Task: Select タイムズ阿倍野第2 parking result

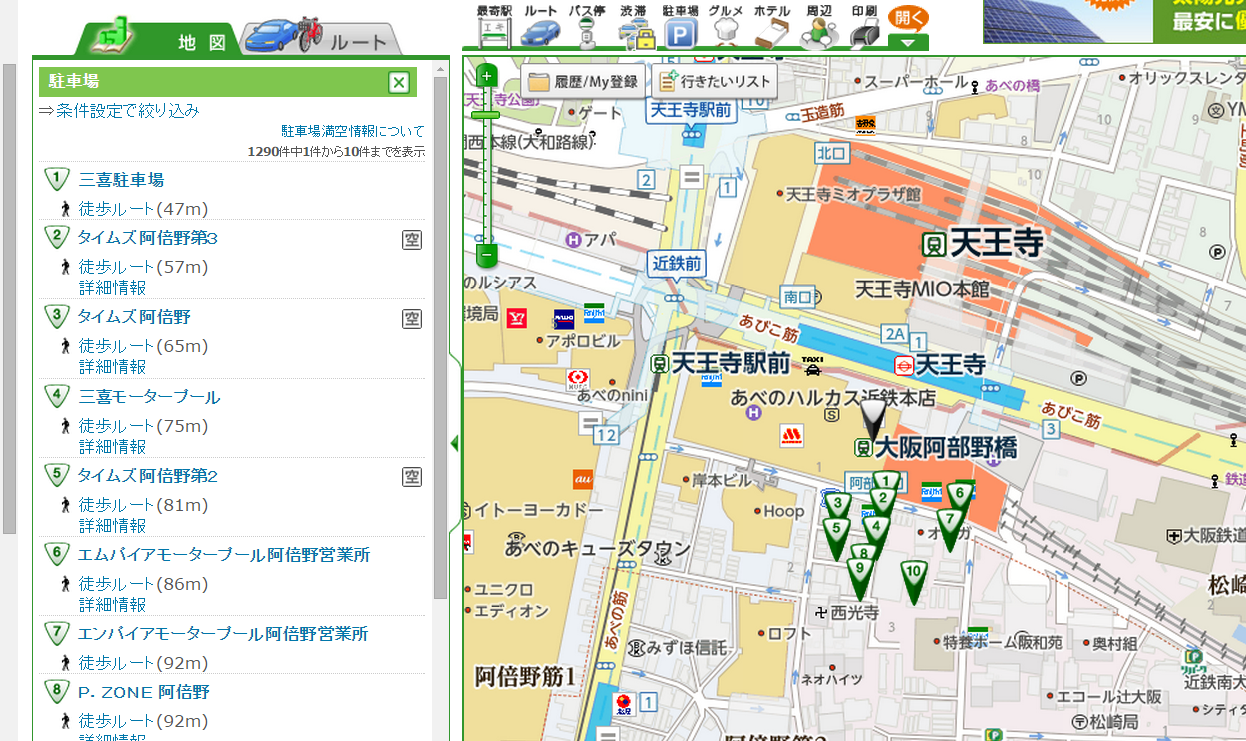Action: 147,476
